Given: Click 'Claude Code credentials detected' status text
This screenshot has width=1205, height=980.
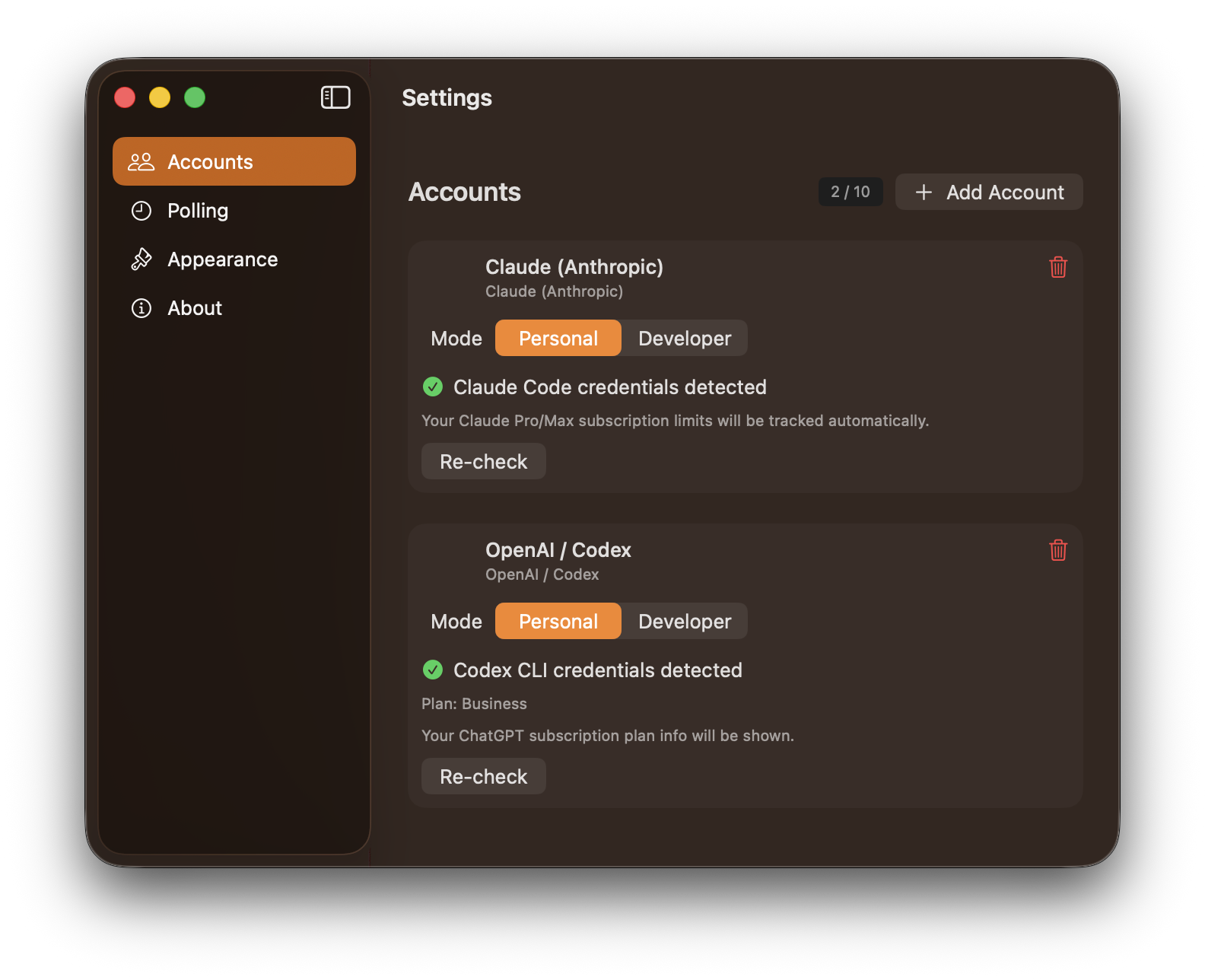Looking at the screenshot, I should pos(610,387).
